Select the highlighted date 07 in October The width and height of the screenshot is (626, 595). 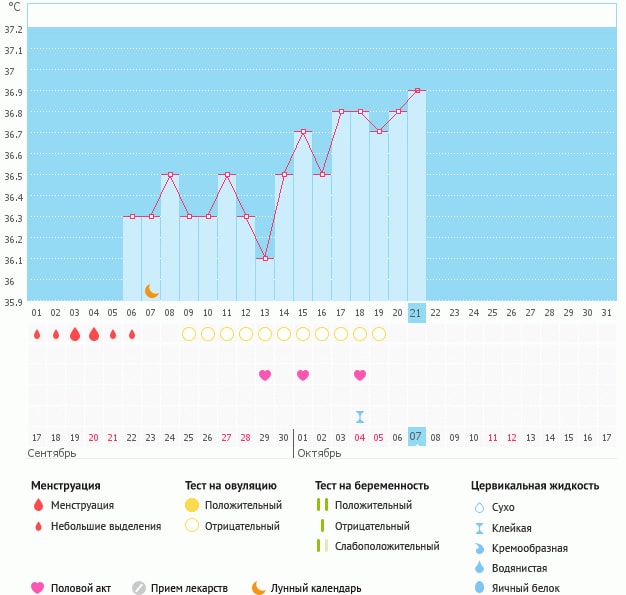pyautogui.click(x=417, y=437)
